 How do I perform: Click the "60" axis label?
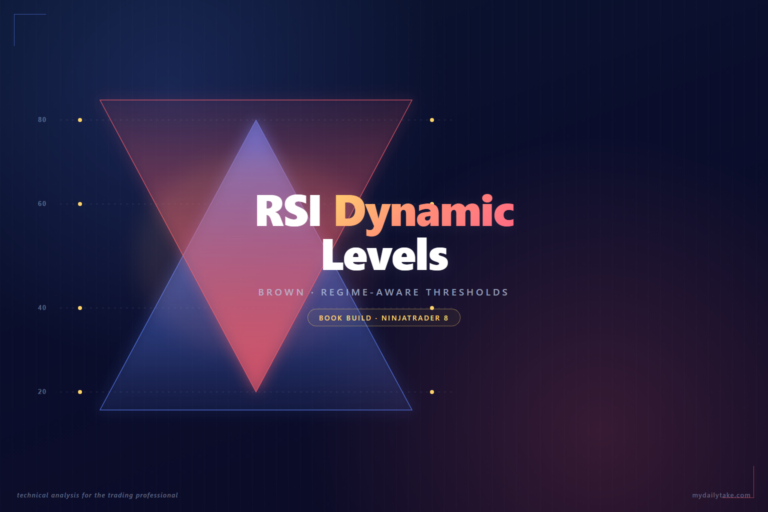(42, 204)
